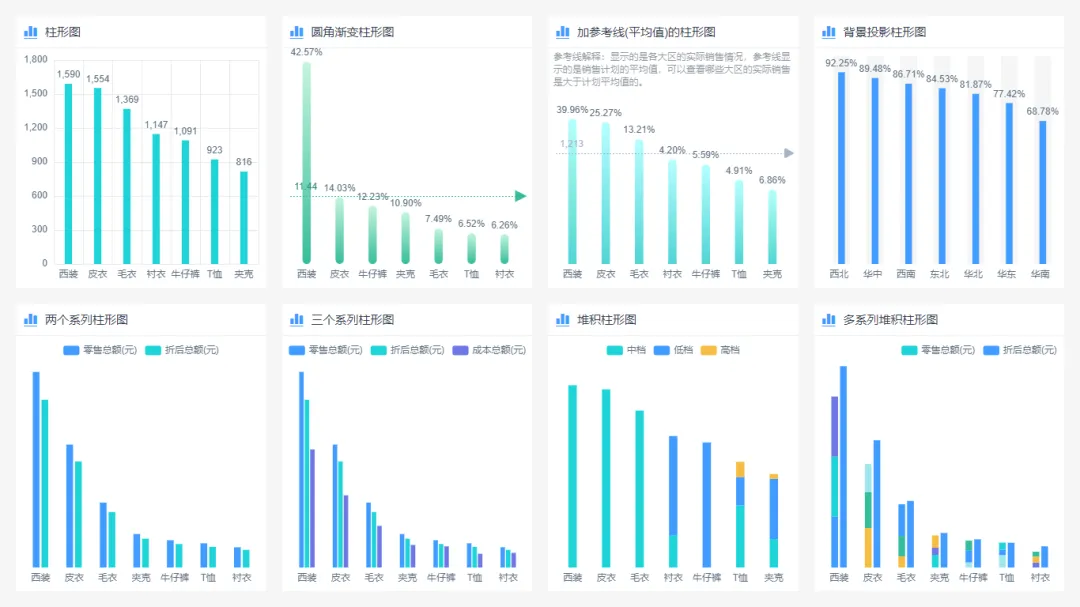Toggle 折后总额(元) legend in 多系列堆积柱形图

(1020, 350)
